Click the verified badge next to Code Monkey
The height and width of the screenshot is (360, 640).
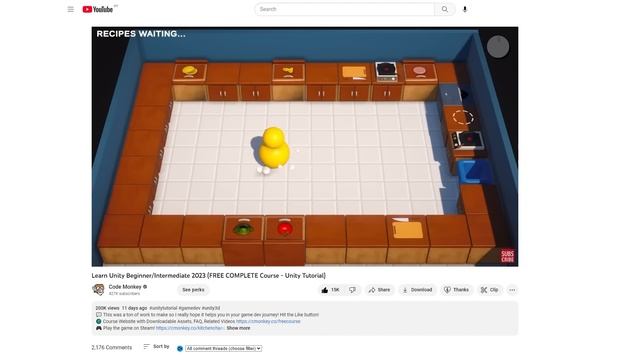pos(145,287)
